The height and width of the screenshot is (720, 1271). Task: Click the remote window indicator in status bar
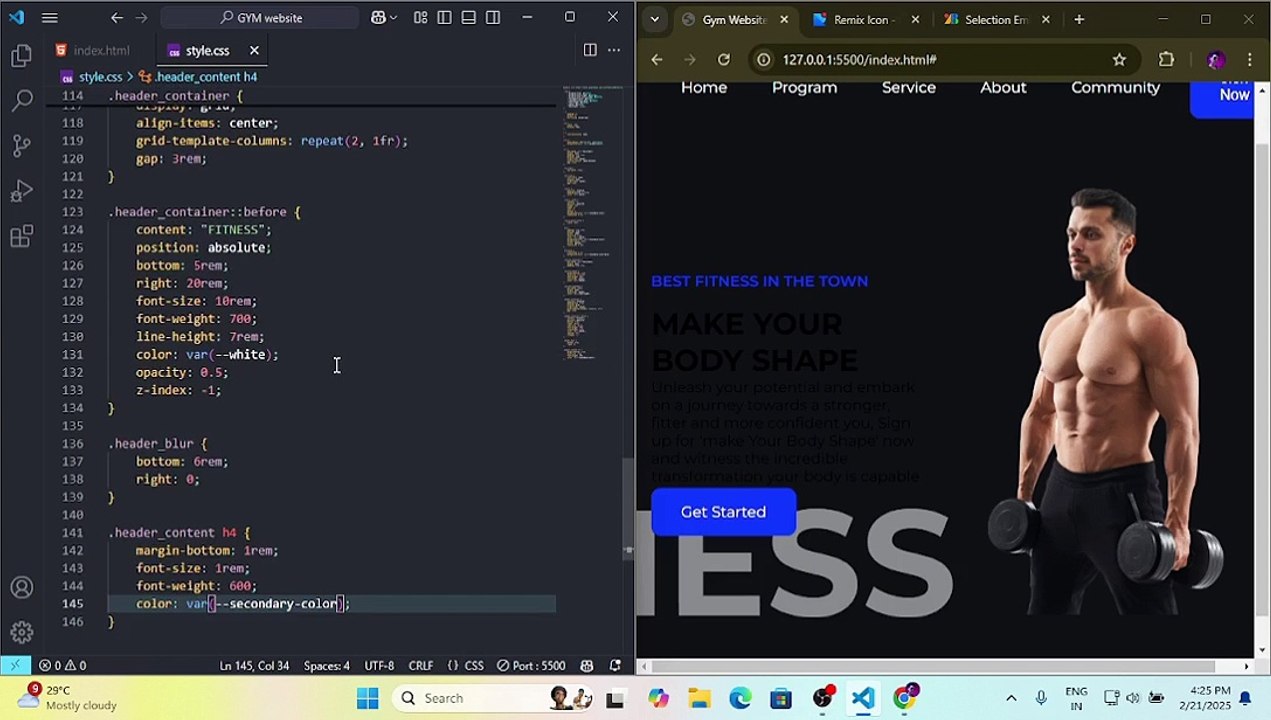click(15, 665)
